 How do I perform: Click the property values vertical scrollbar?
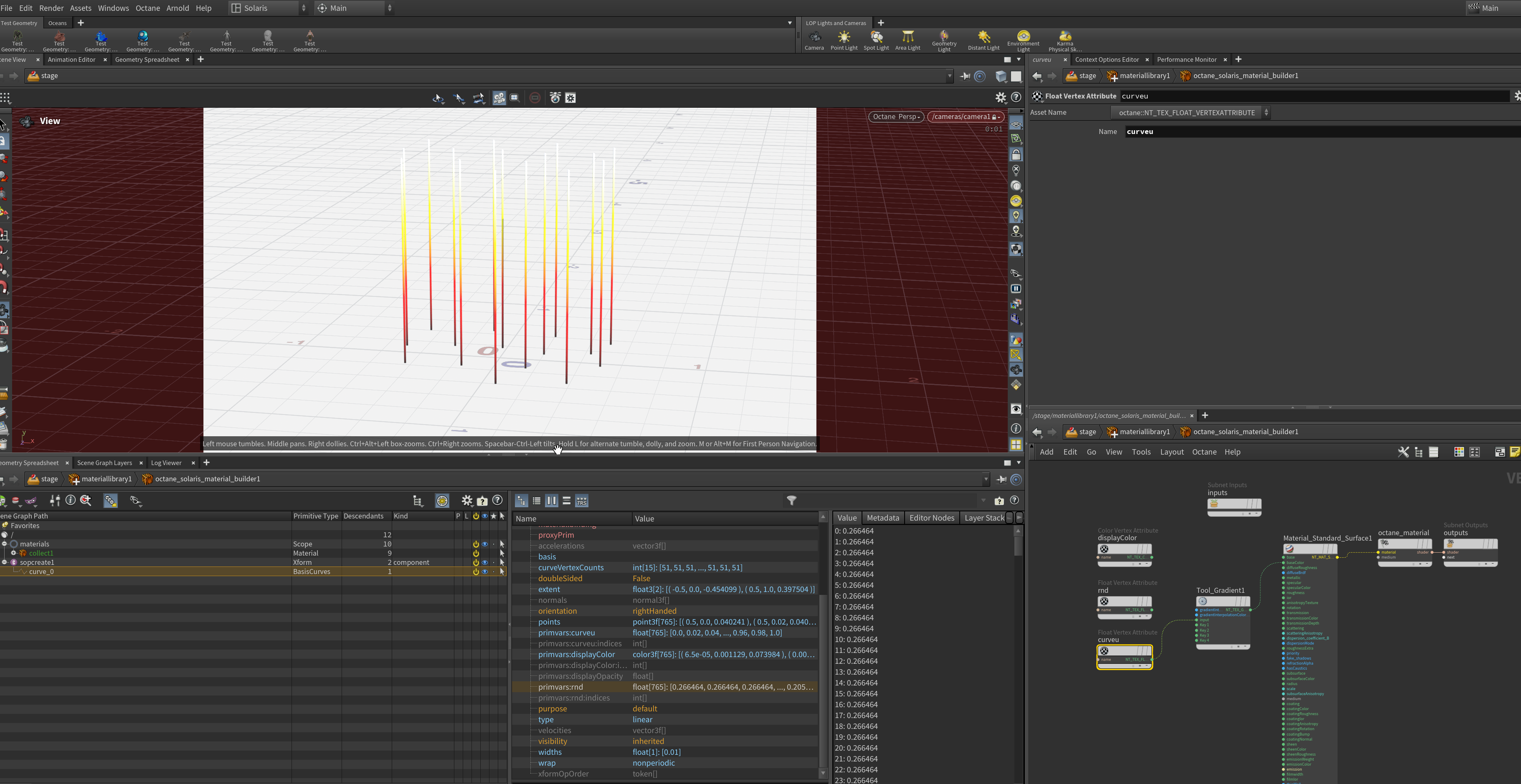(1017, 546)
